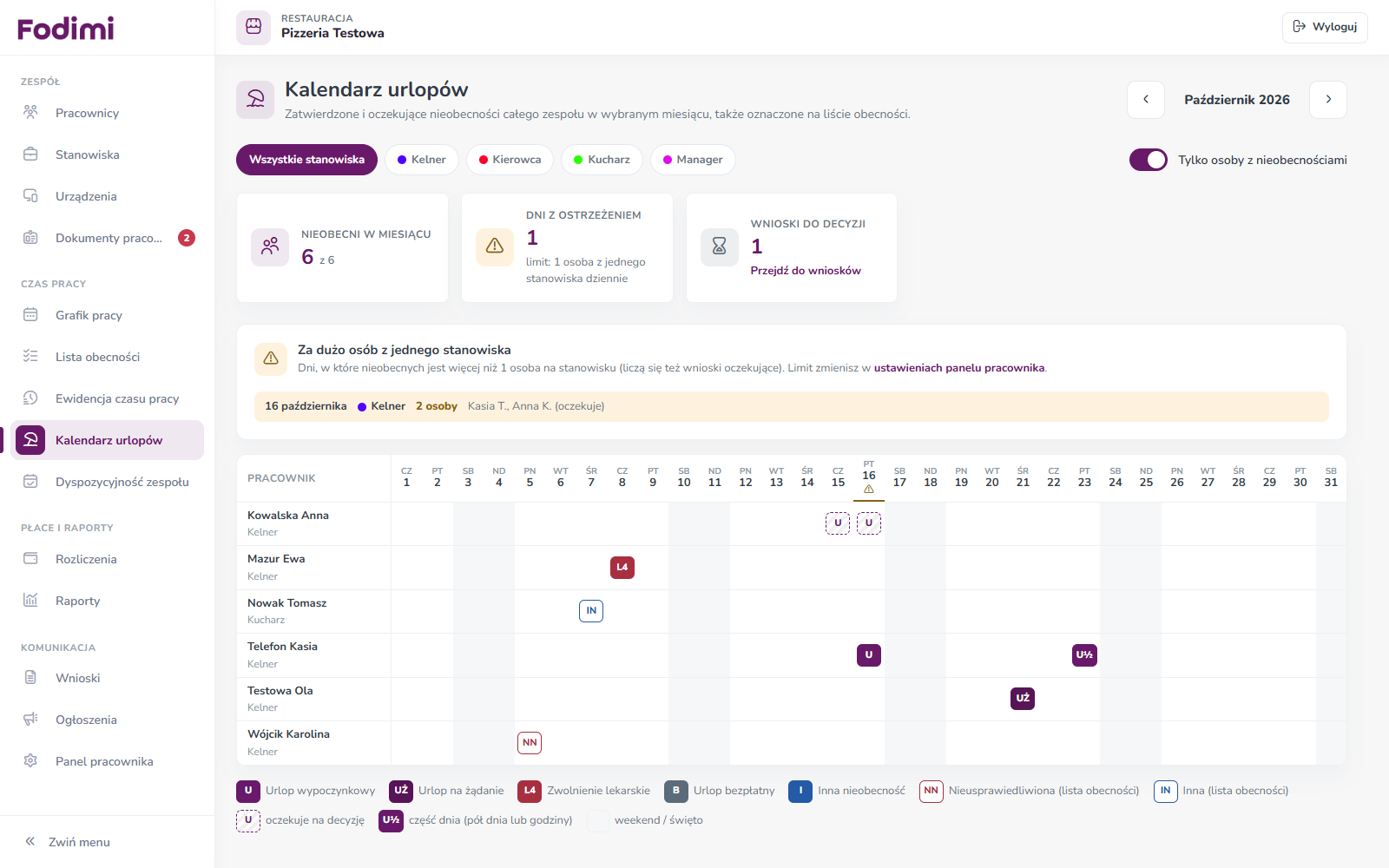Open Rozliczenia from sidebar
The width and height of the screenshot is (1389, 868).
pyautogui.click(x=108, y=559)
